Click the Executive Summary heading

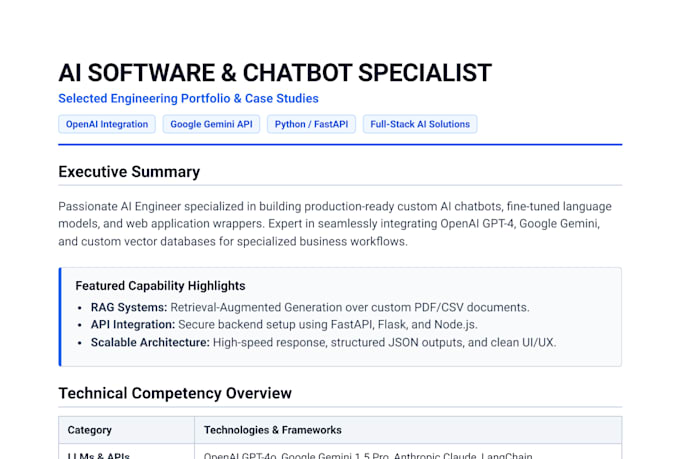click(x=129, y=172)
